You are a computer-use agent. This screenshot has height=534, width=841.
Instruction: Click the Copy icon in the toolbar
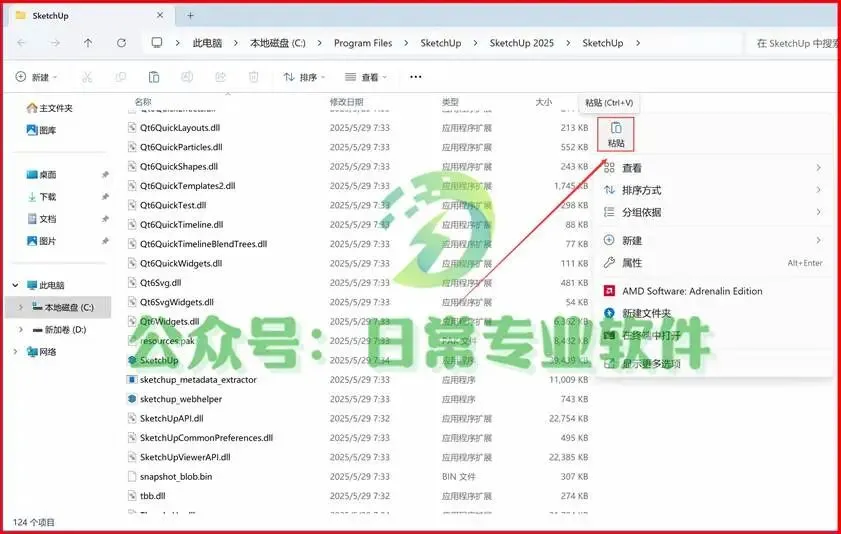[x=121, y=77]
